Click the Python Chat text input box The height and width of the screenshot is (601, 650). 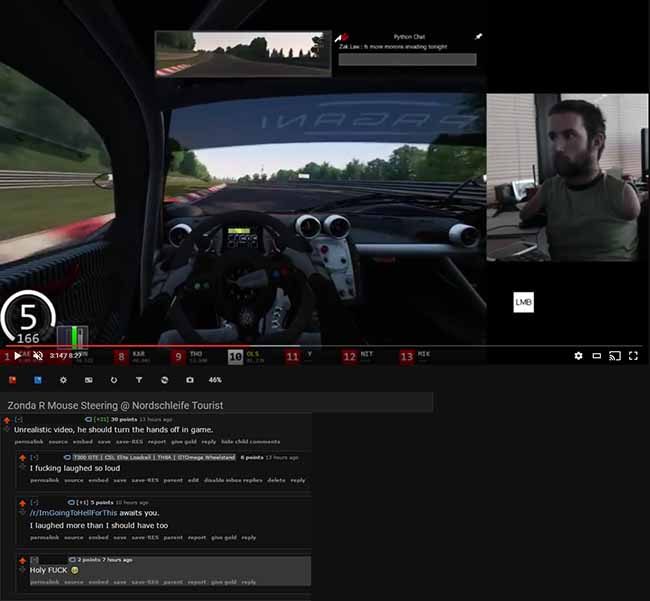[x=407, y=59]
